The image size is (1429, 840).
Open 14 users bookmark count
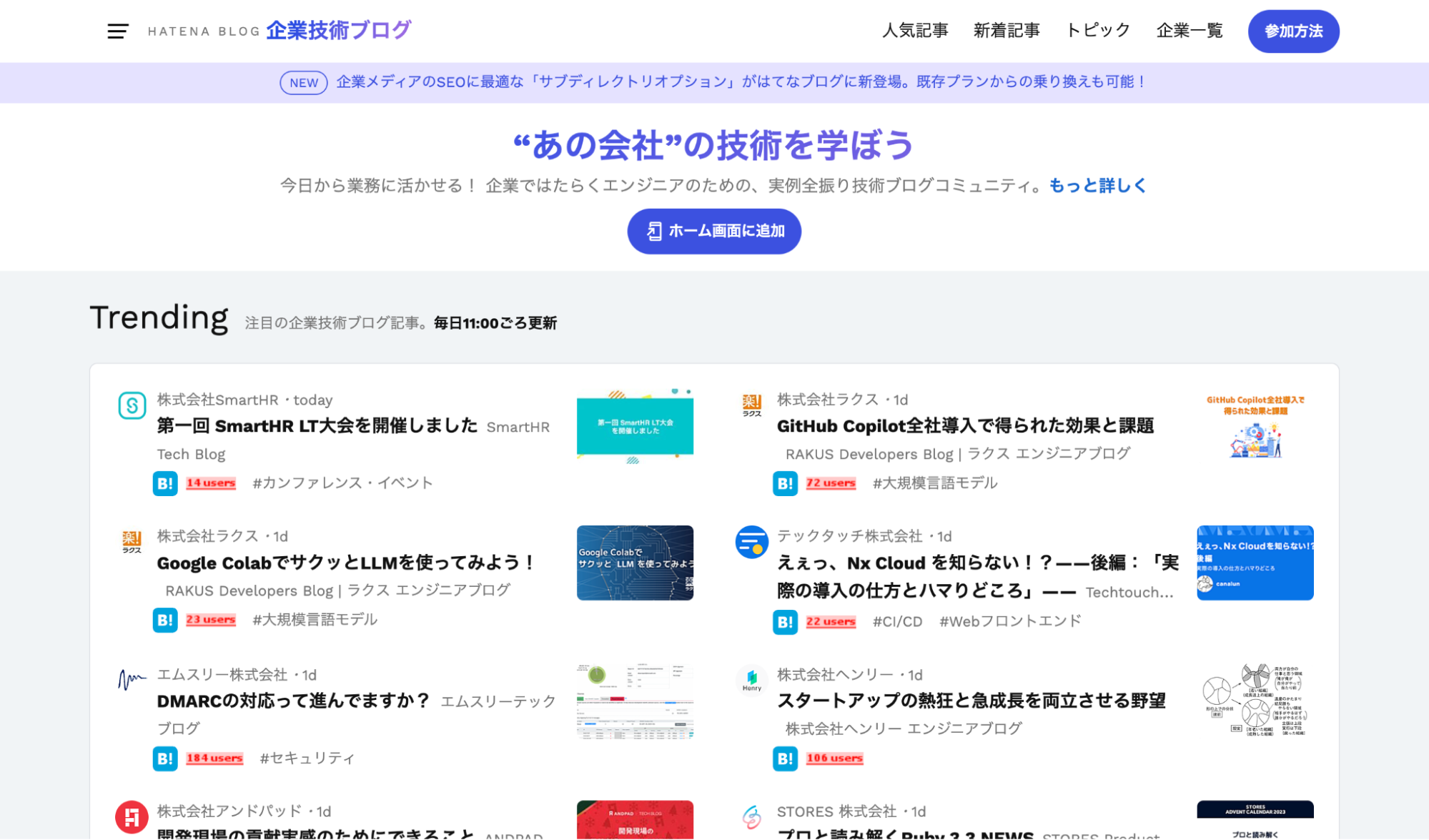click(211, 483)
